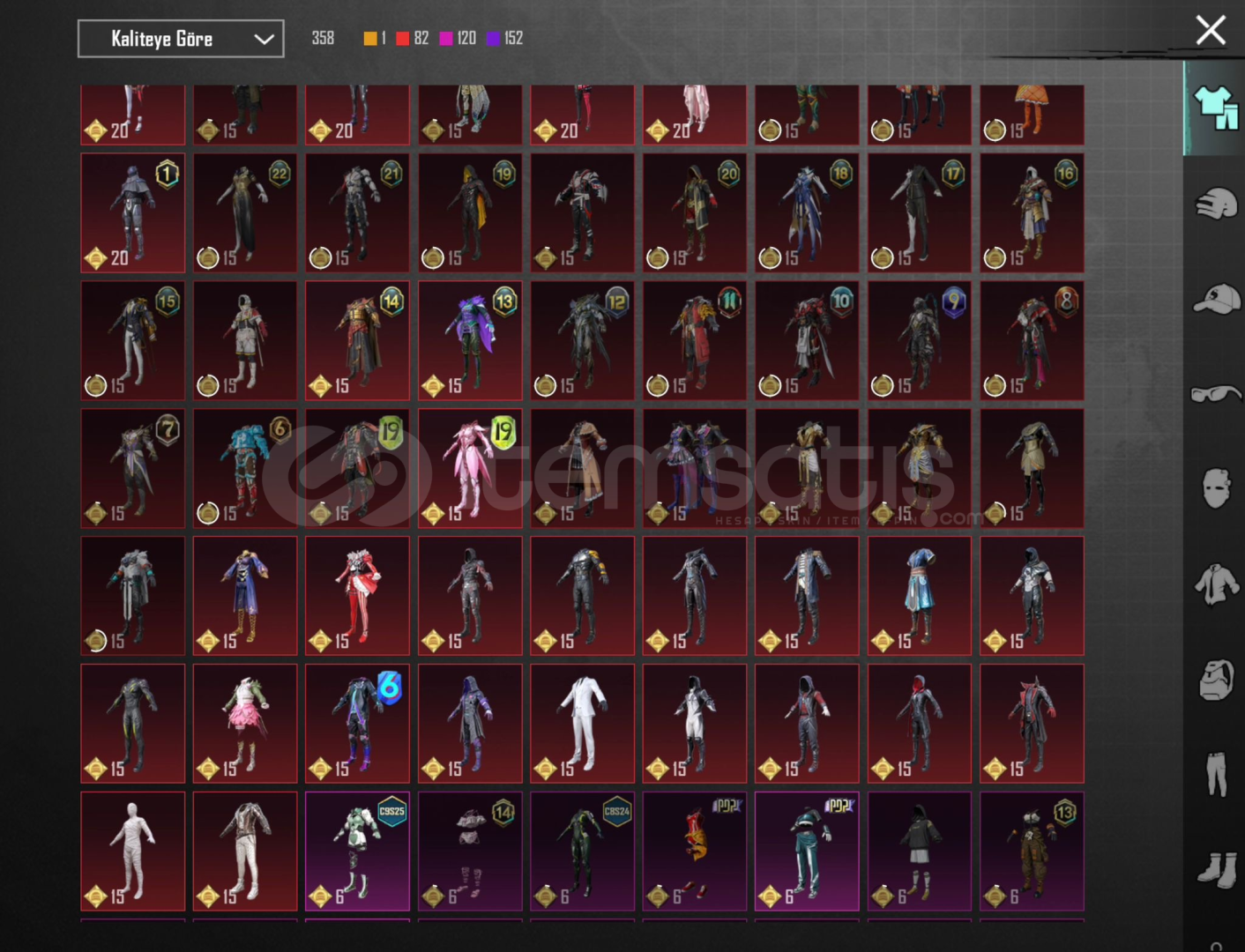Select the outfit with blue glowing badge 6
The width and height of the screenshot is (1245, 952).
pyautogui.click(x=357, y=723)
